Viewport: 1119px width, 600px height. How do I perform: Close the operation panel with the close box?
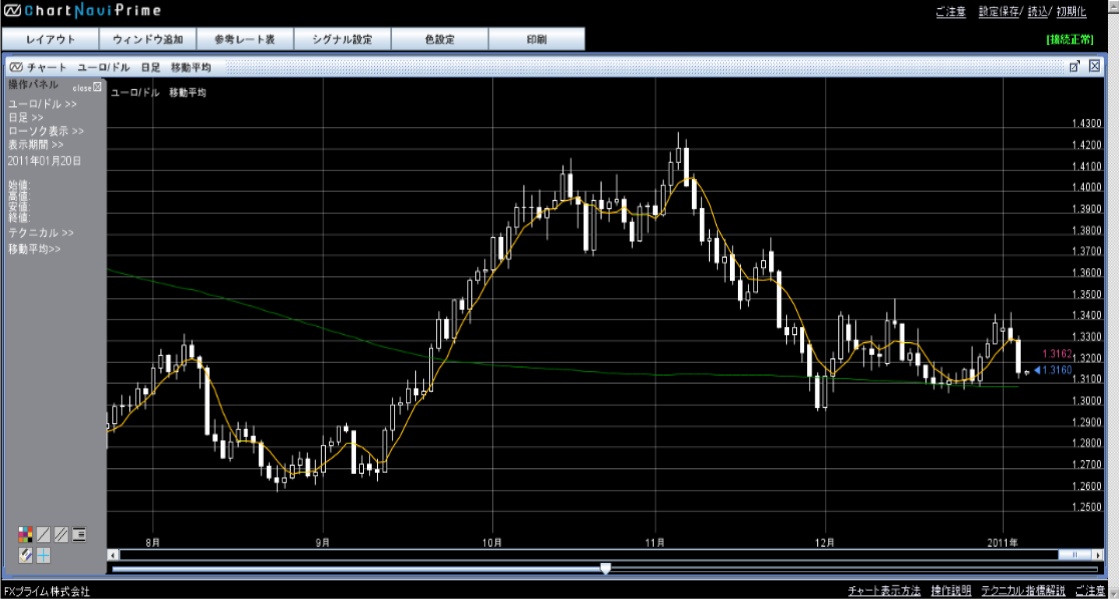click(97, 87)
